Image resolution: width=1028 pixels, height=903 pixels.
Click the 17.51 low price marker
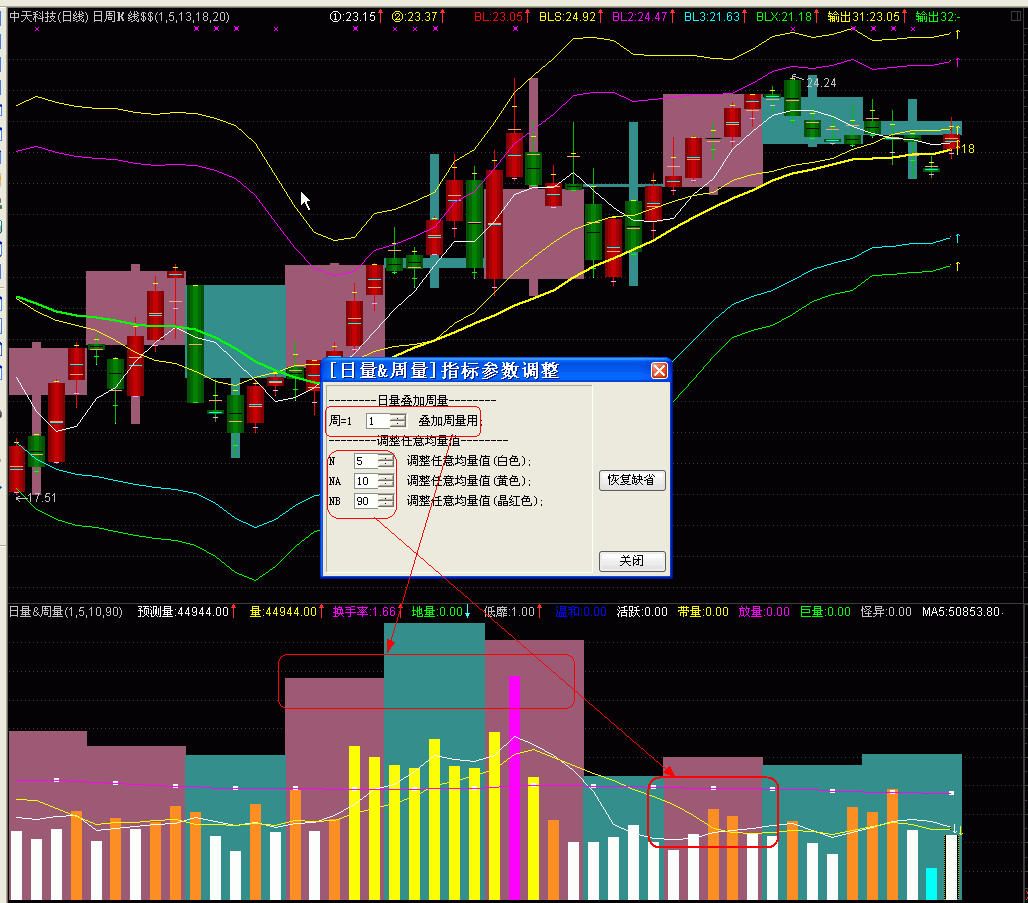tap(42, 498)
